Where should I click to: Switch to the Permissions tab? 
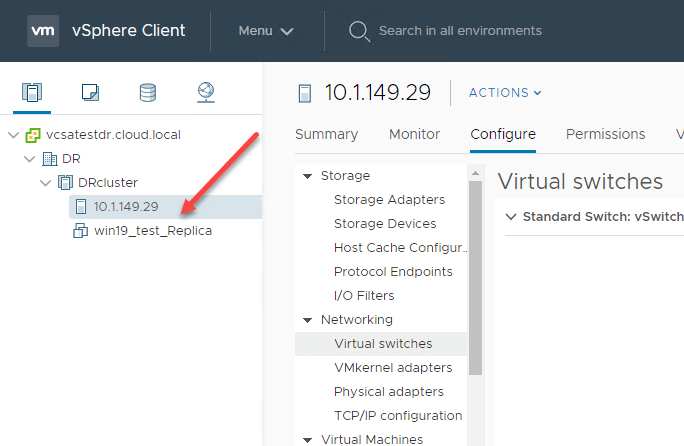tap(605, 134)
